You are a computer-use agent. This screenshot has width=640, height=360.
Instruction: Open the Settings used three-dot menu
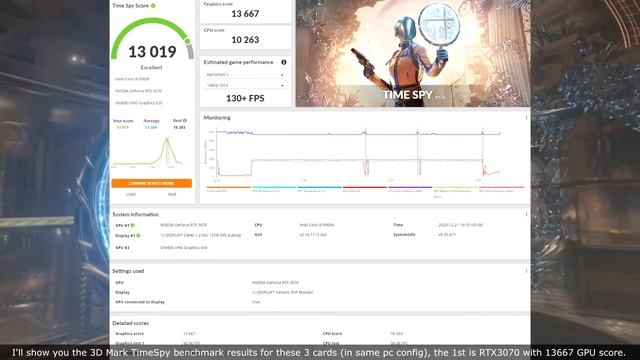click(526, 271)
